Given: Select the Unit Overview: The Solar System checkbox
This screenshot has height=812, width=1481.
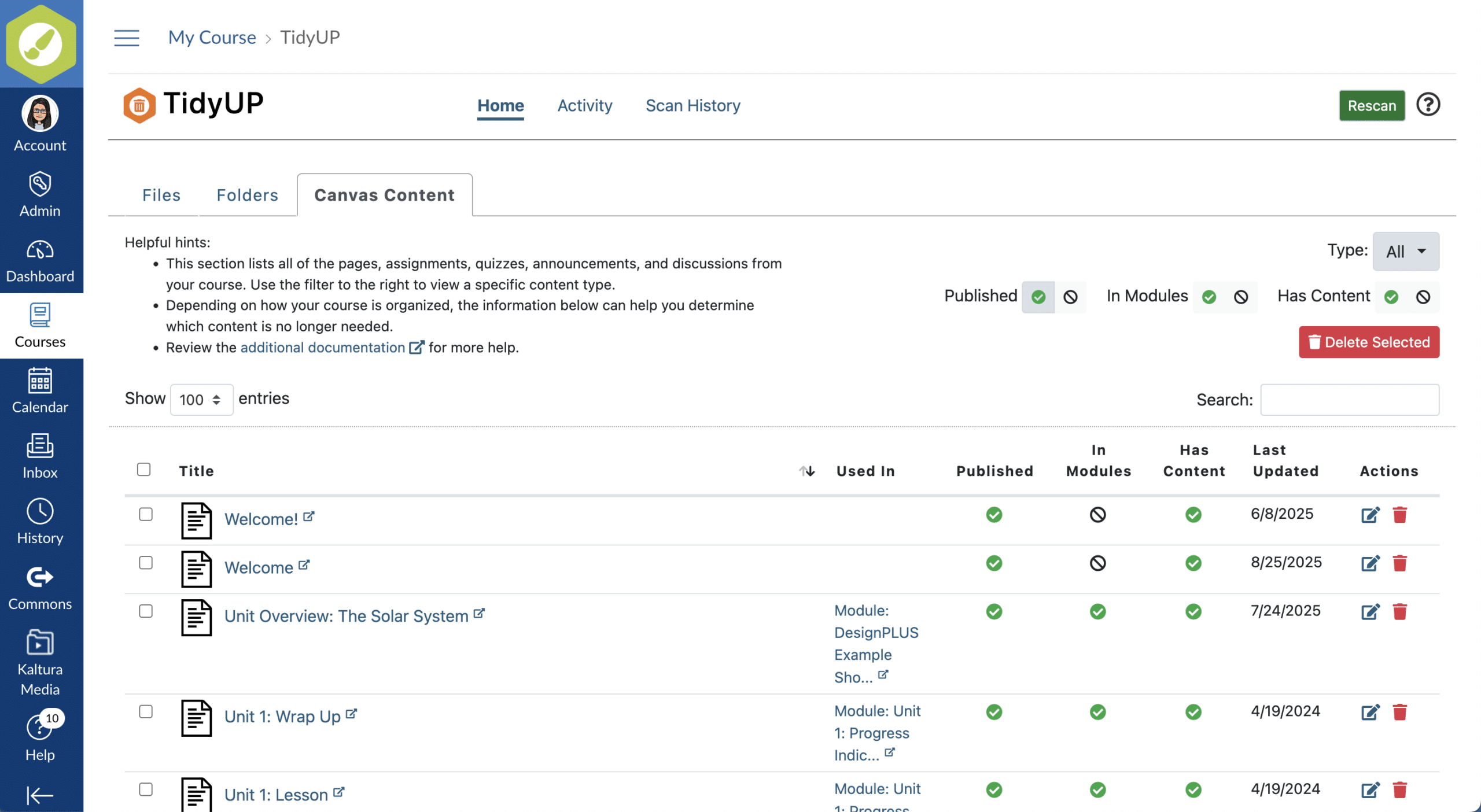Looking at the screenshot, I should click(146, 611).
